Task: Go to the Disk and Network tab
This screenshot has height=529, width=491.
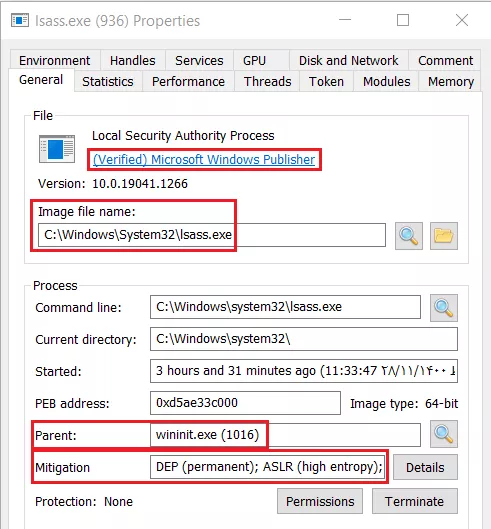Action: coord(349,60)
